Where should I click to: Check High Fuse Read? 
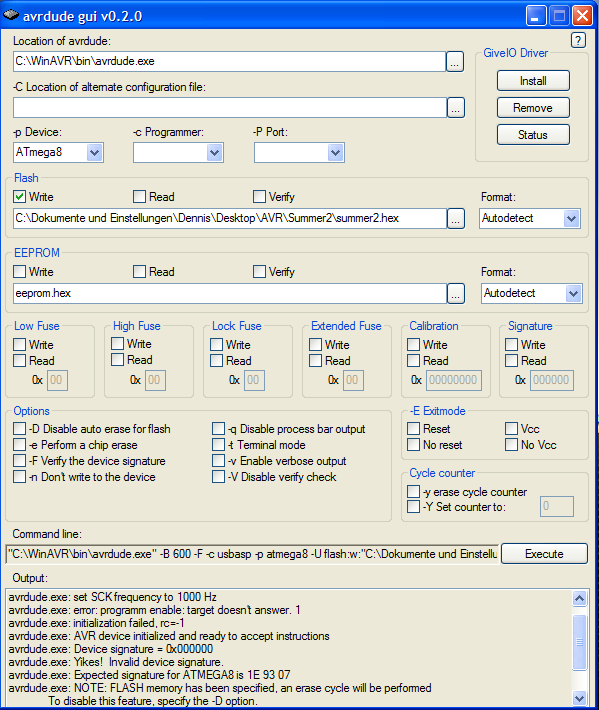coord(117,360)
